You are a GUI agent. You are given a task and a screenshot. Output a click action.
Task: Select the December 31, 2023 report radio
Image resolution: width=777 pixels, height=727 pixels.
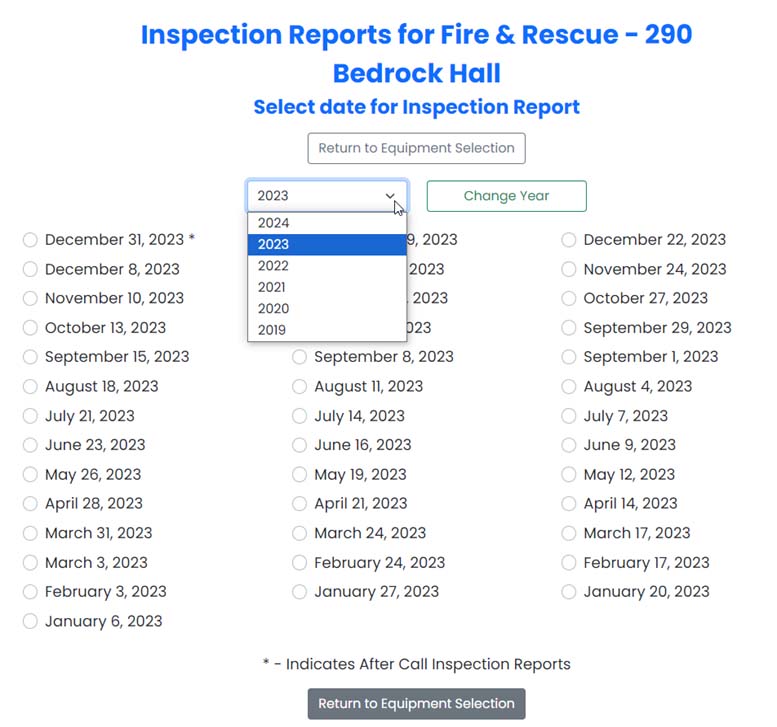30,240
